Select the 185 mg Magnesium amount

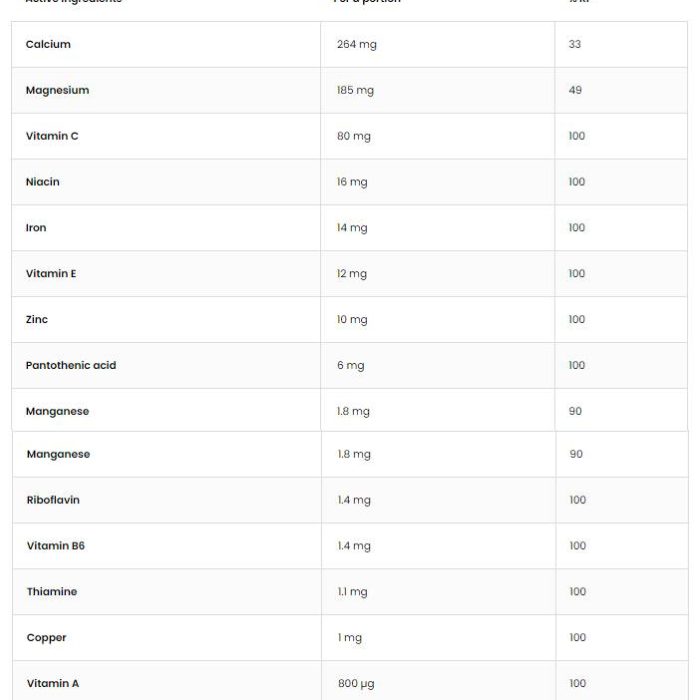(355, 90)
